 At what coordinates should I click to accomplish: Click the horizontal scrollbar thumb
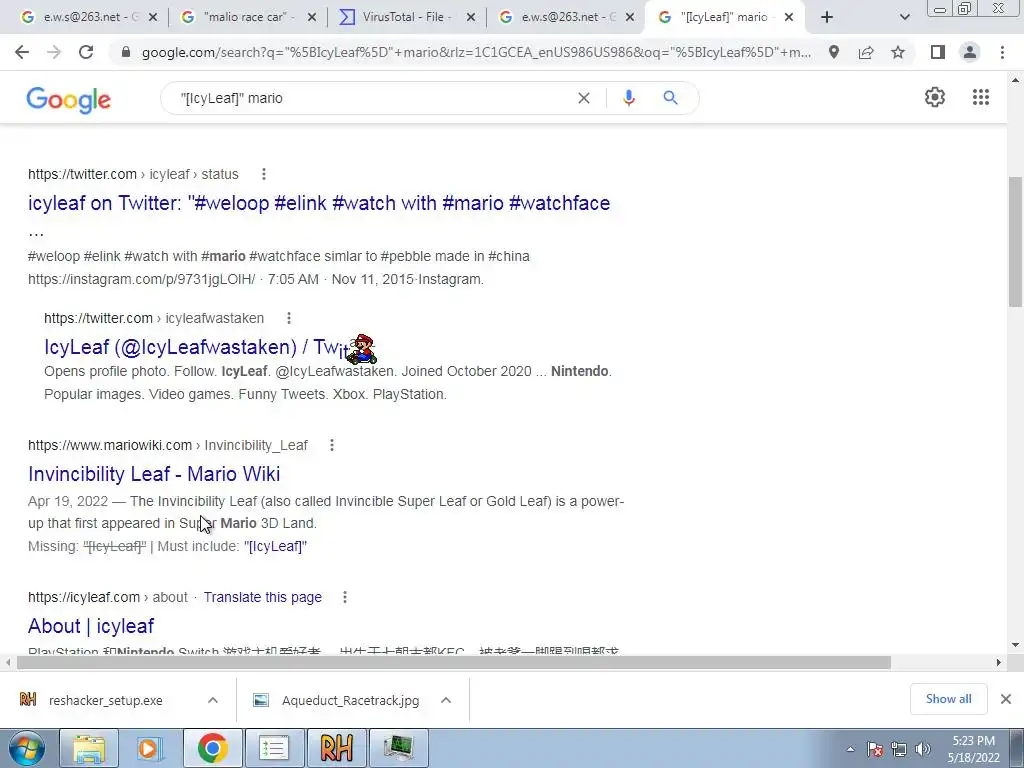pyautogui.click(x=454, y=662)
